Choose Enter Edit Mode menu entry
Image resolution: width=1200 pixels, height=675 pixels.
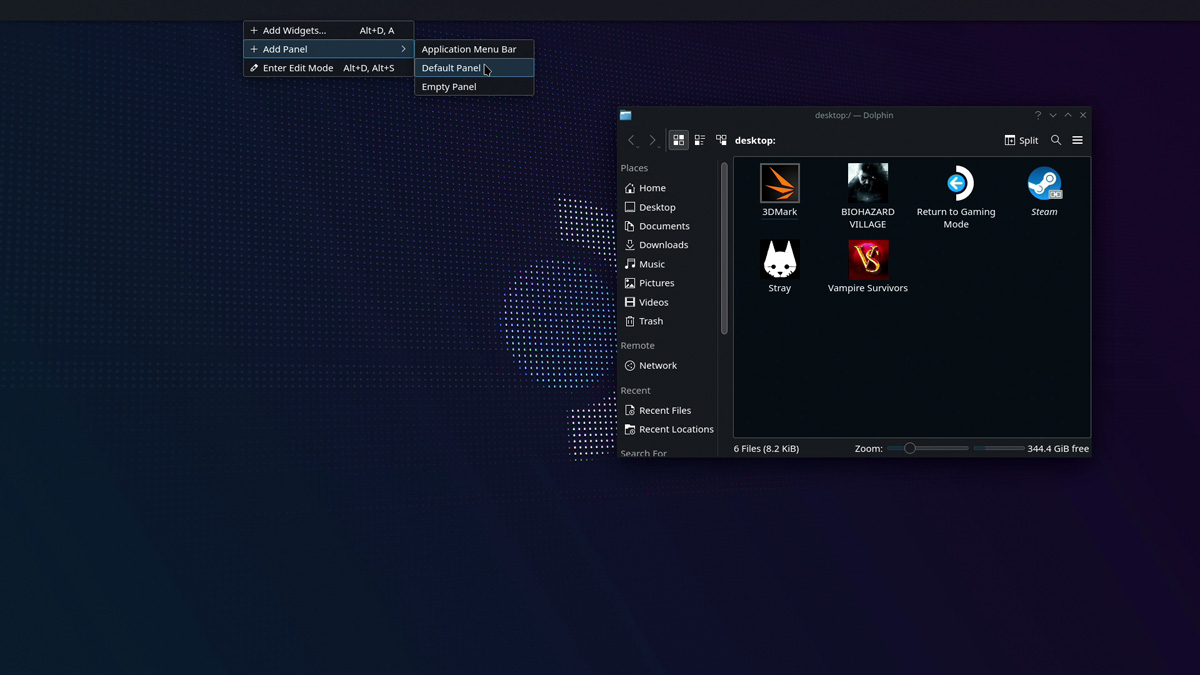point(328,68)
